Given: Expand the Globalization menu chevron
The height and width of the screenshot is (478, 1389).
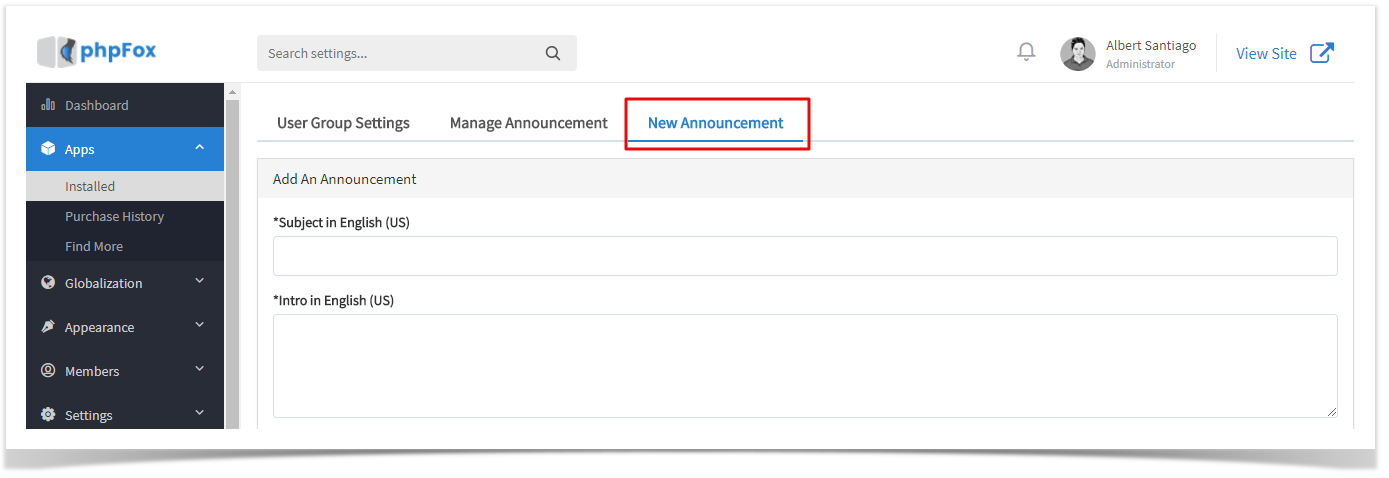Looking at the screenshot, I should coord(200,282).
